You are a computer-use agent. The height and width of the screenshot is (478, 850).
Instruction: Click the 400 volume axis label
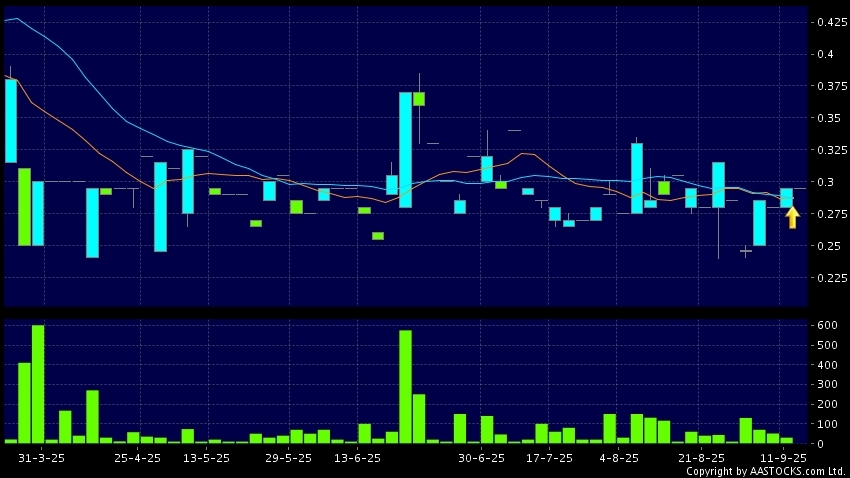click(x=827, y=365)
